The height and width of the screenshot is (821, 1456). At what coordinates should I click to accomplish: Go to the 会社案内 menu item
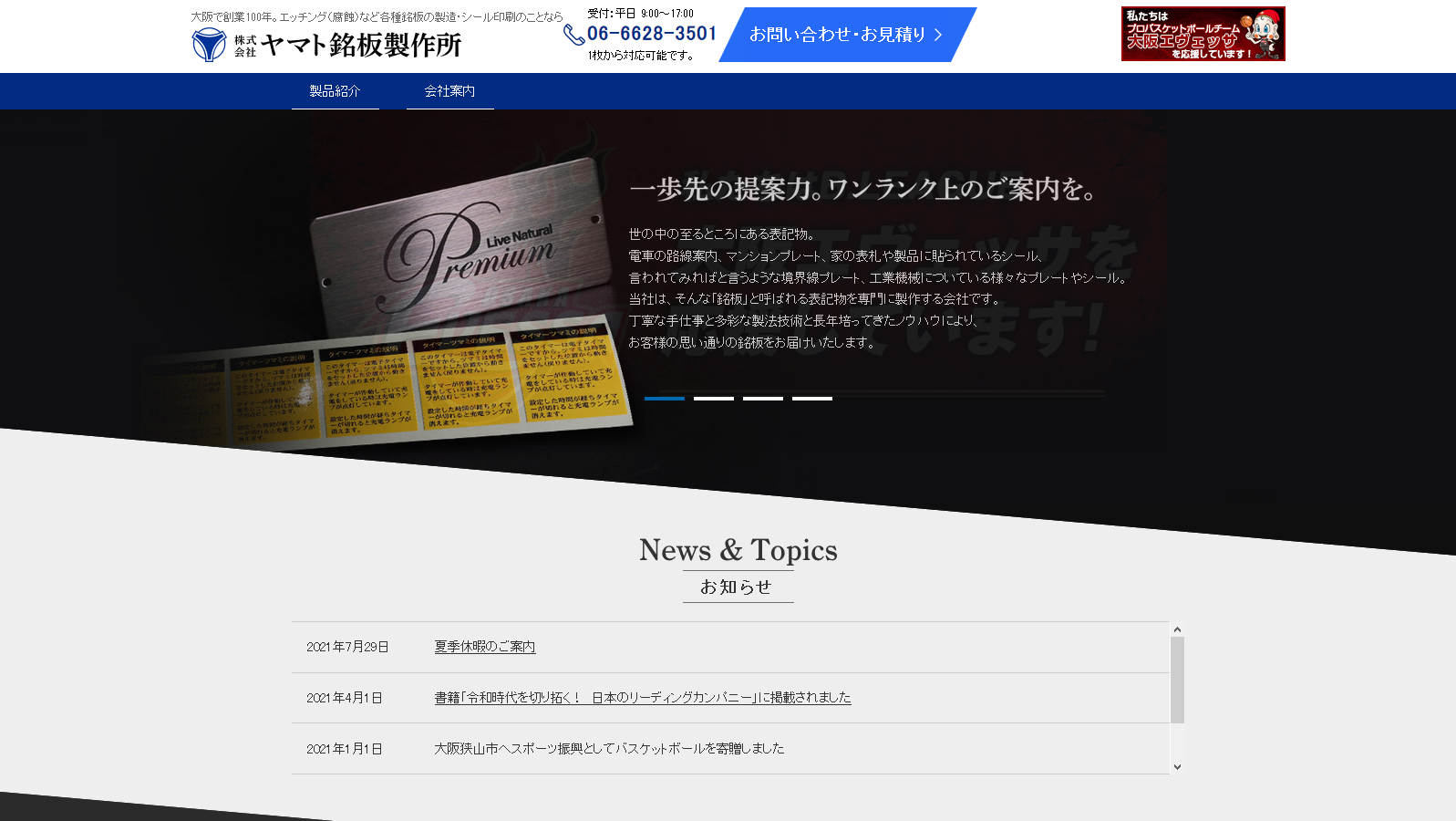tap(449, 91)
